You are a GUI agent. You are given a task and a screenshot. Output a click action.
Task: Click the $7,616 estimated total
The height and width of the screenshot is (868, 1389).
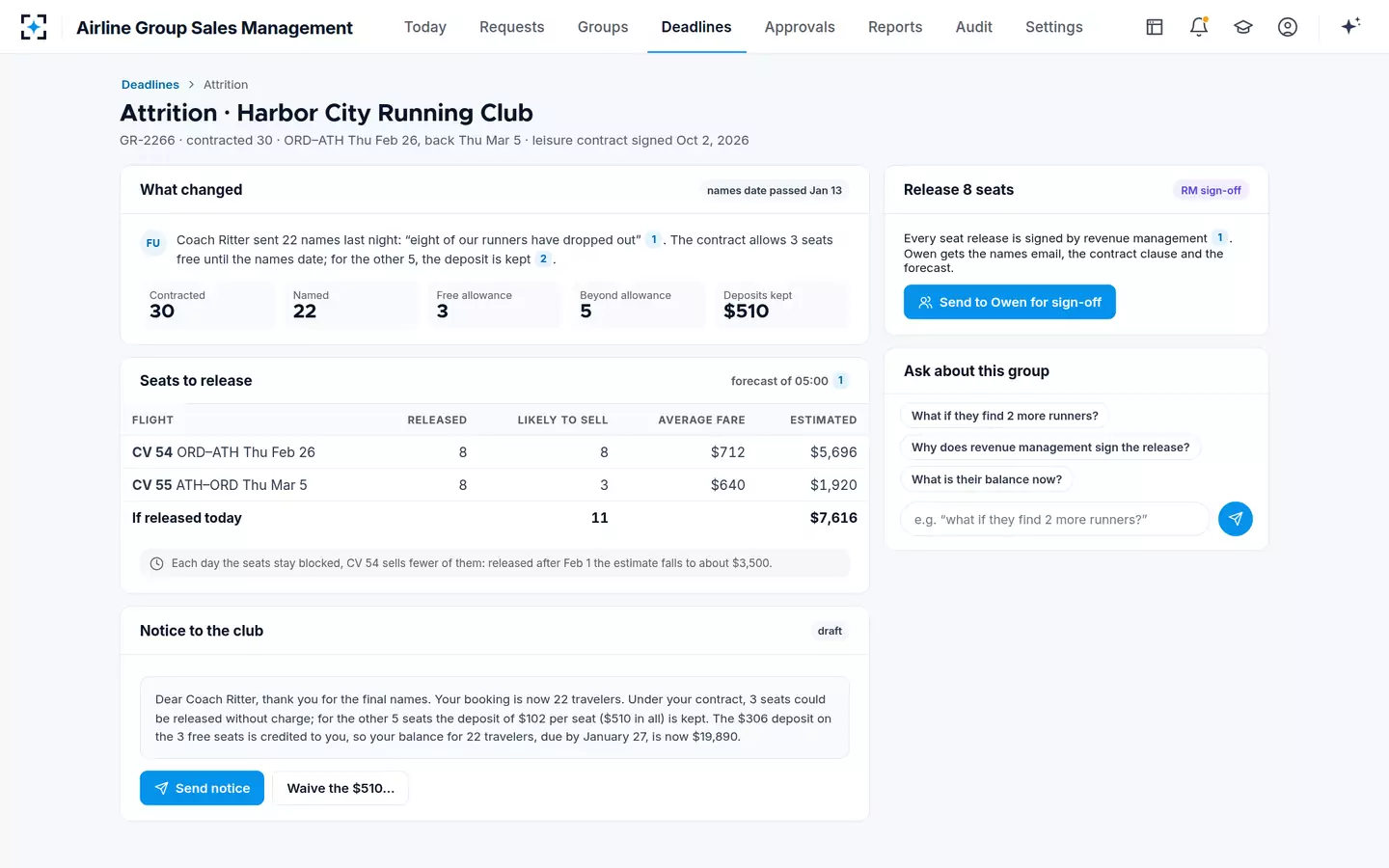[833, 518]
